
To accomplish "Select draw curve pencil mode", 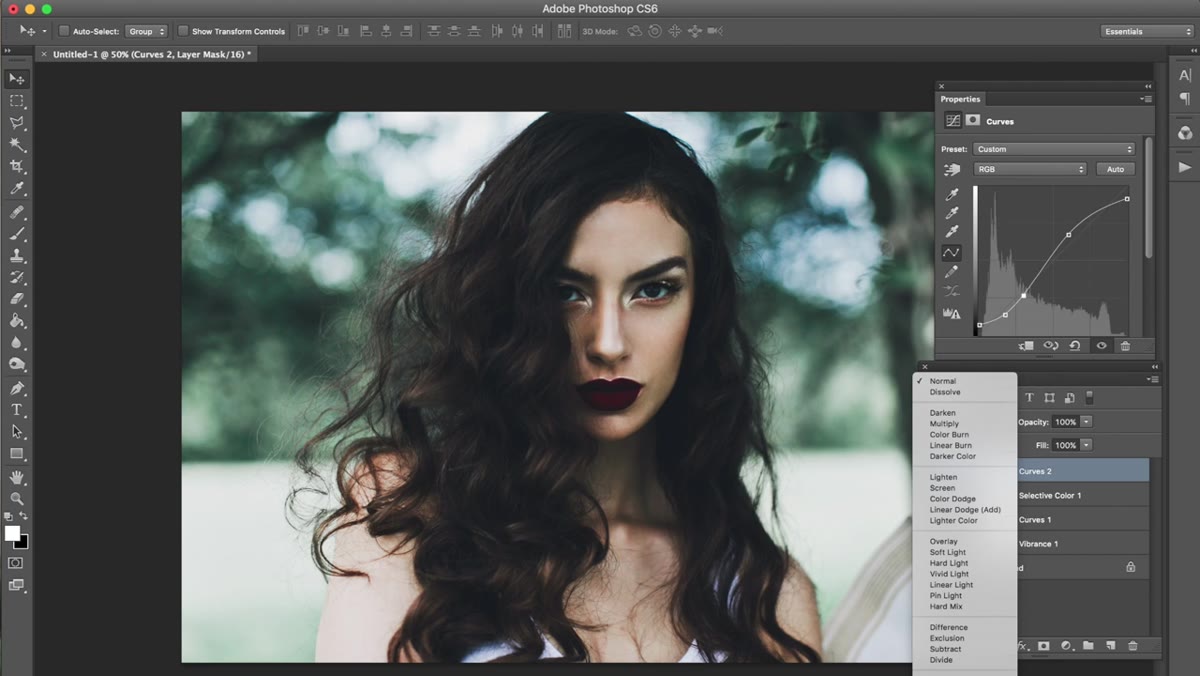I will pos(952,271).
